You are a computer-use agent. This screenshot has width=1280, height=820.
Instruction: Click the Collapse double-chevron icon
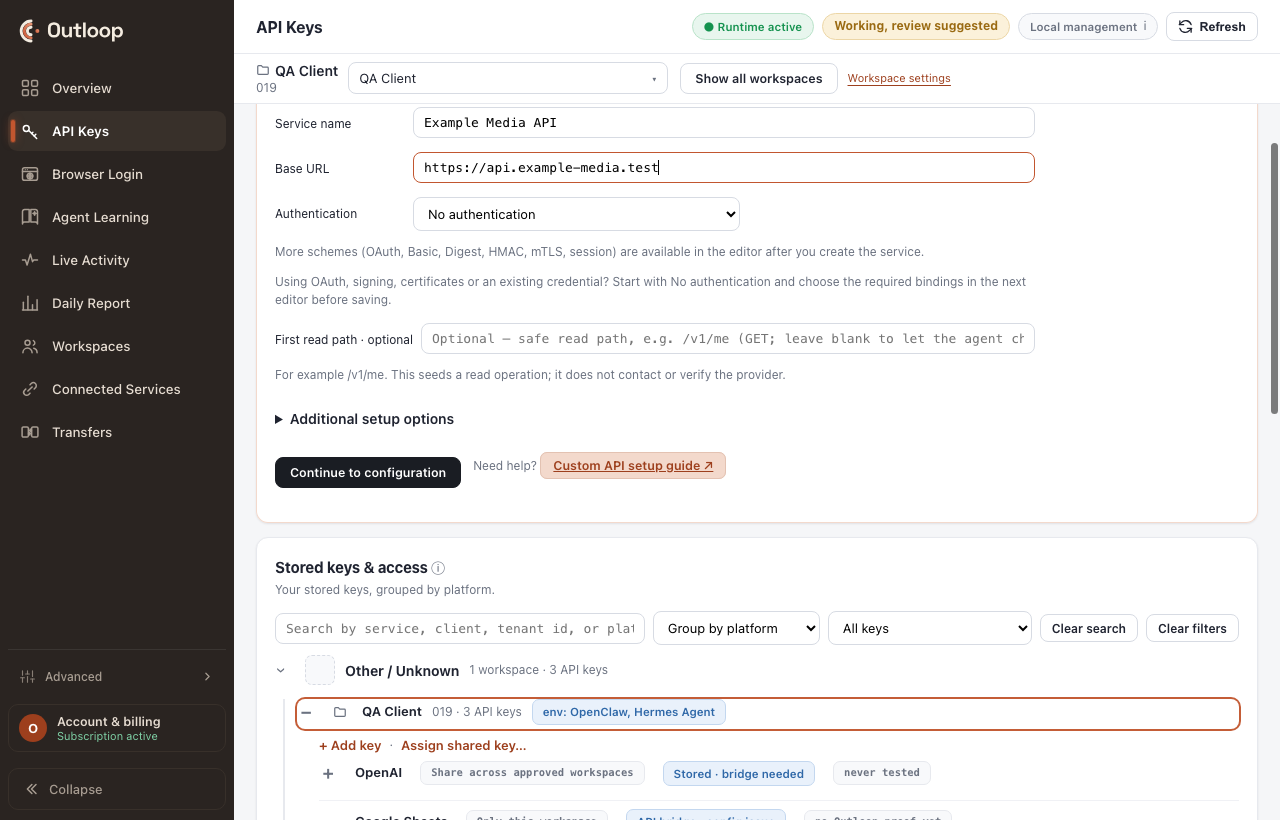[32, 789]
